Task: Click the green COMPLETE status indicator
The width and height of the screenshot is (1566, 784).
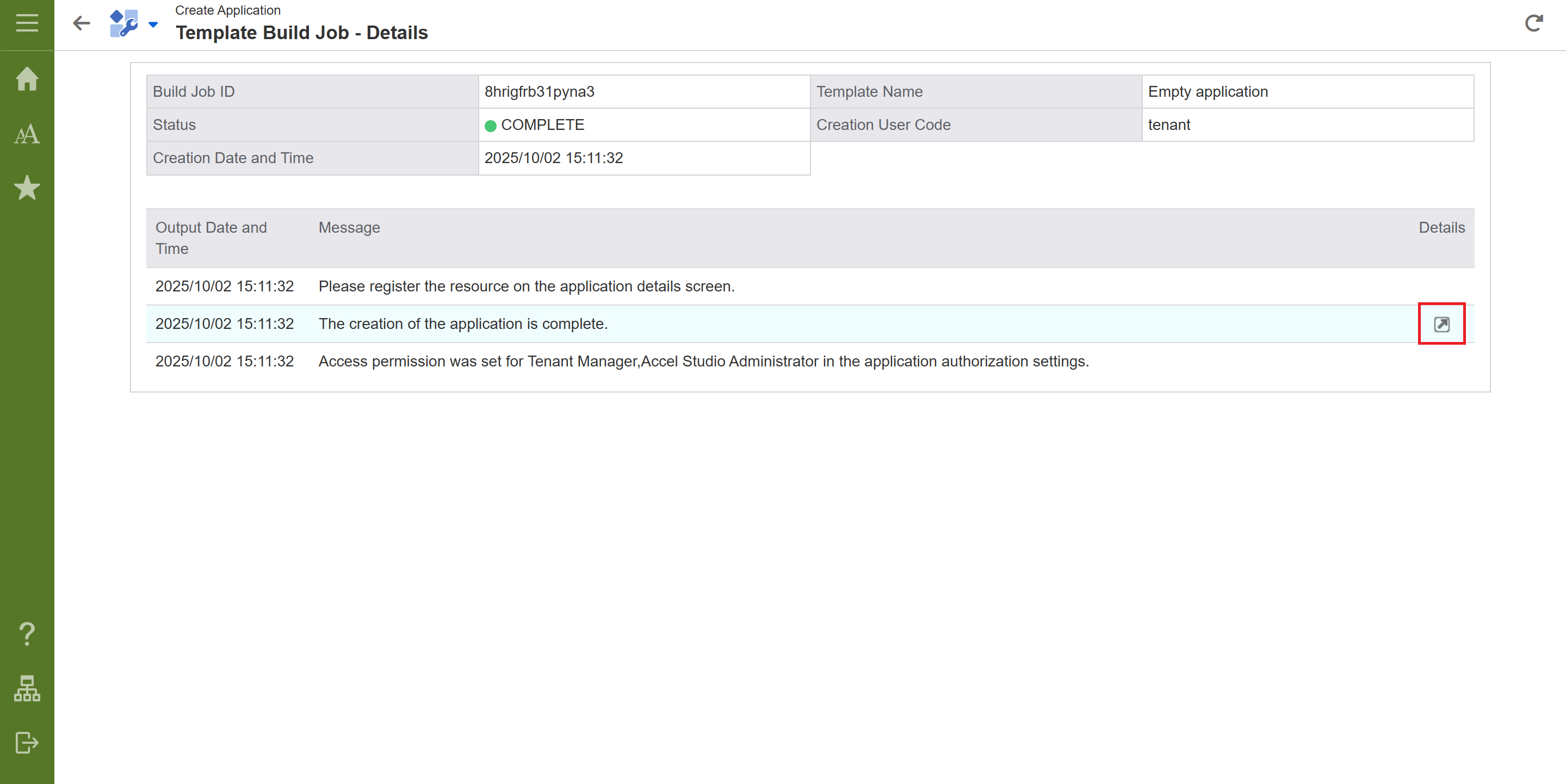Action: pyautogui.click(x=490, y=126)
